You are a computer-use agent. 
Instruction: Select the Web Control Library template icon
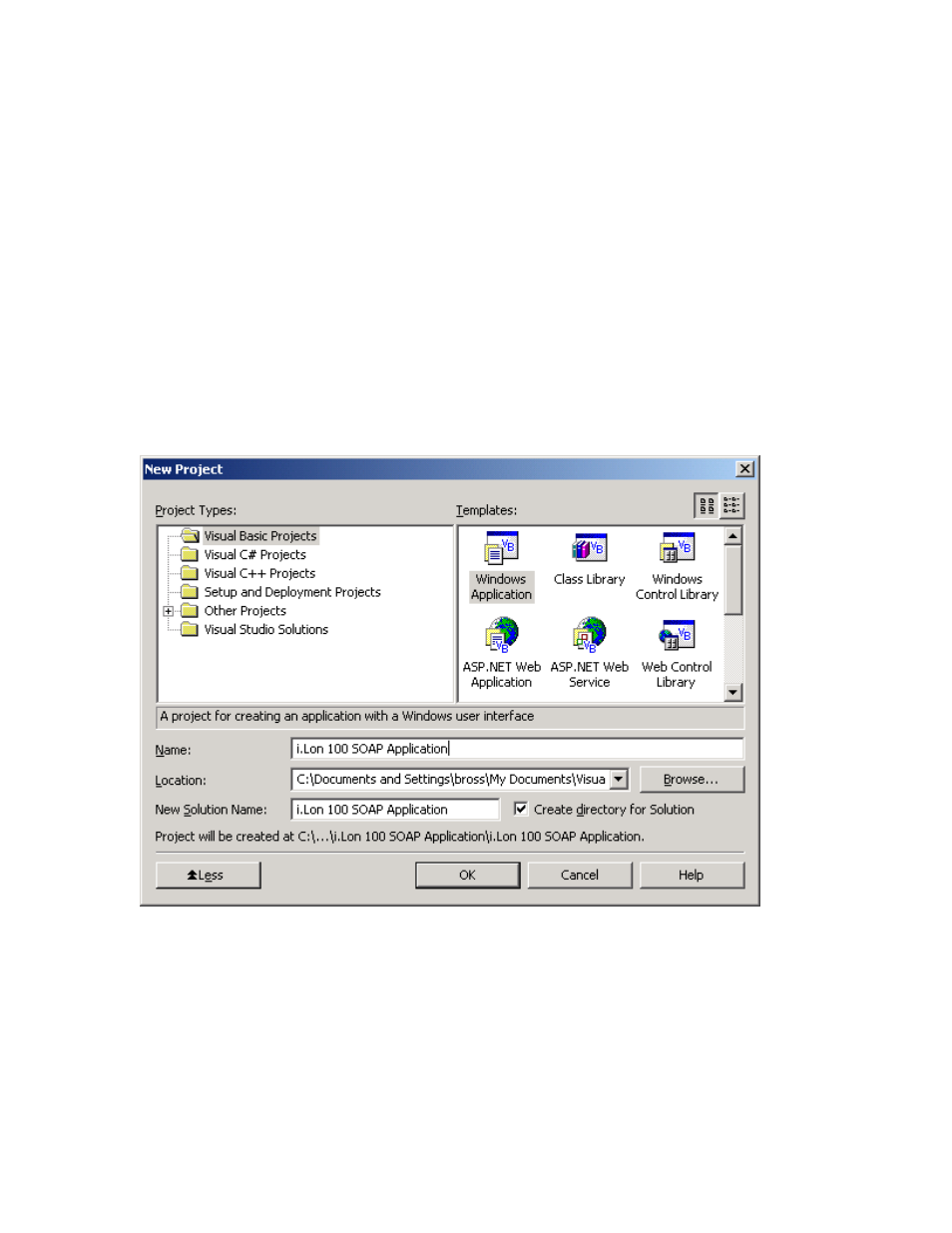(x=677, y=635)
